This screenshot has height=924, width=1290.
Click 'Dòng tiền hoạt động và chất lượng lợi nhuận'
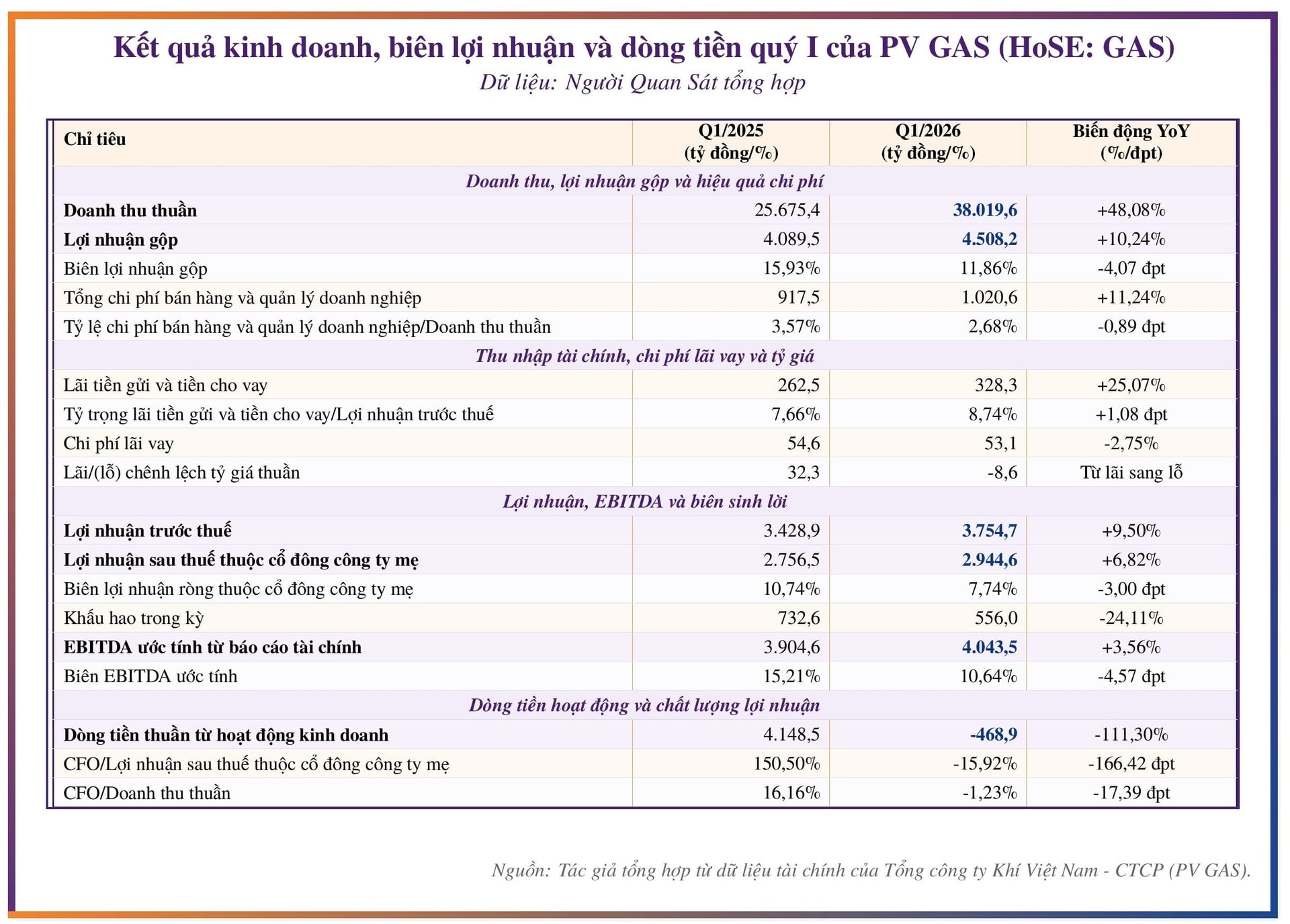[x=645, y=705]
